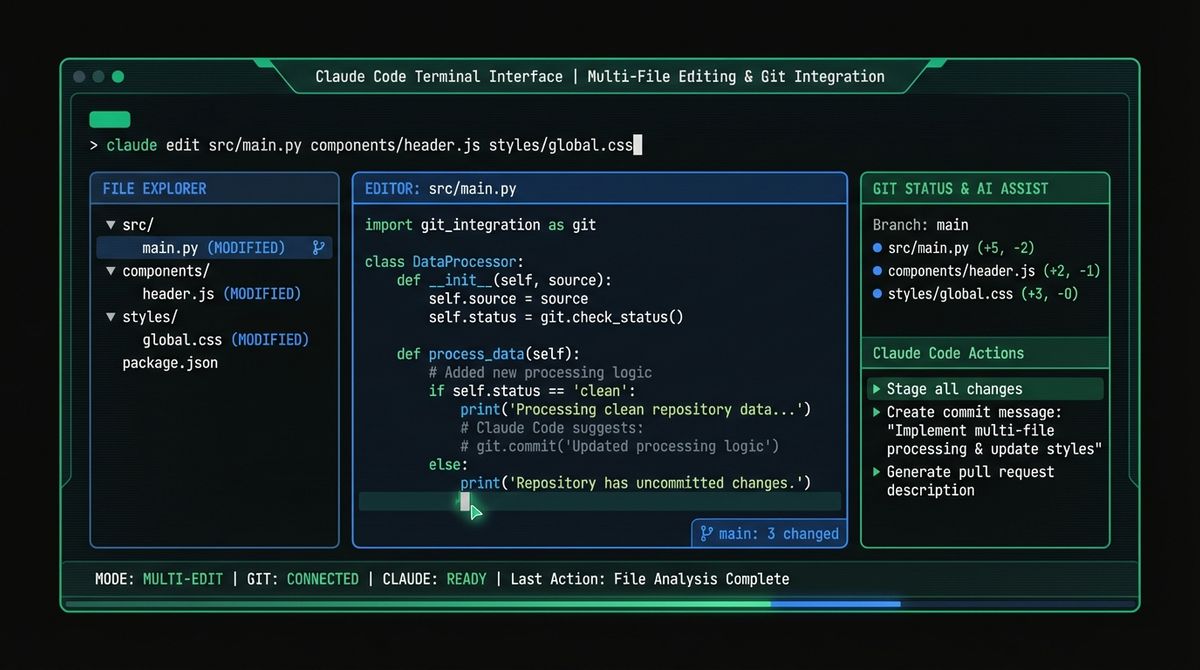Viewport: 1200px width, 670px height.
Task: Click the git branch icon beside main.py
Action: click(x=319, y=247)
